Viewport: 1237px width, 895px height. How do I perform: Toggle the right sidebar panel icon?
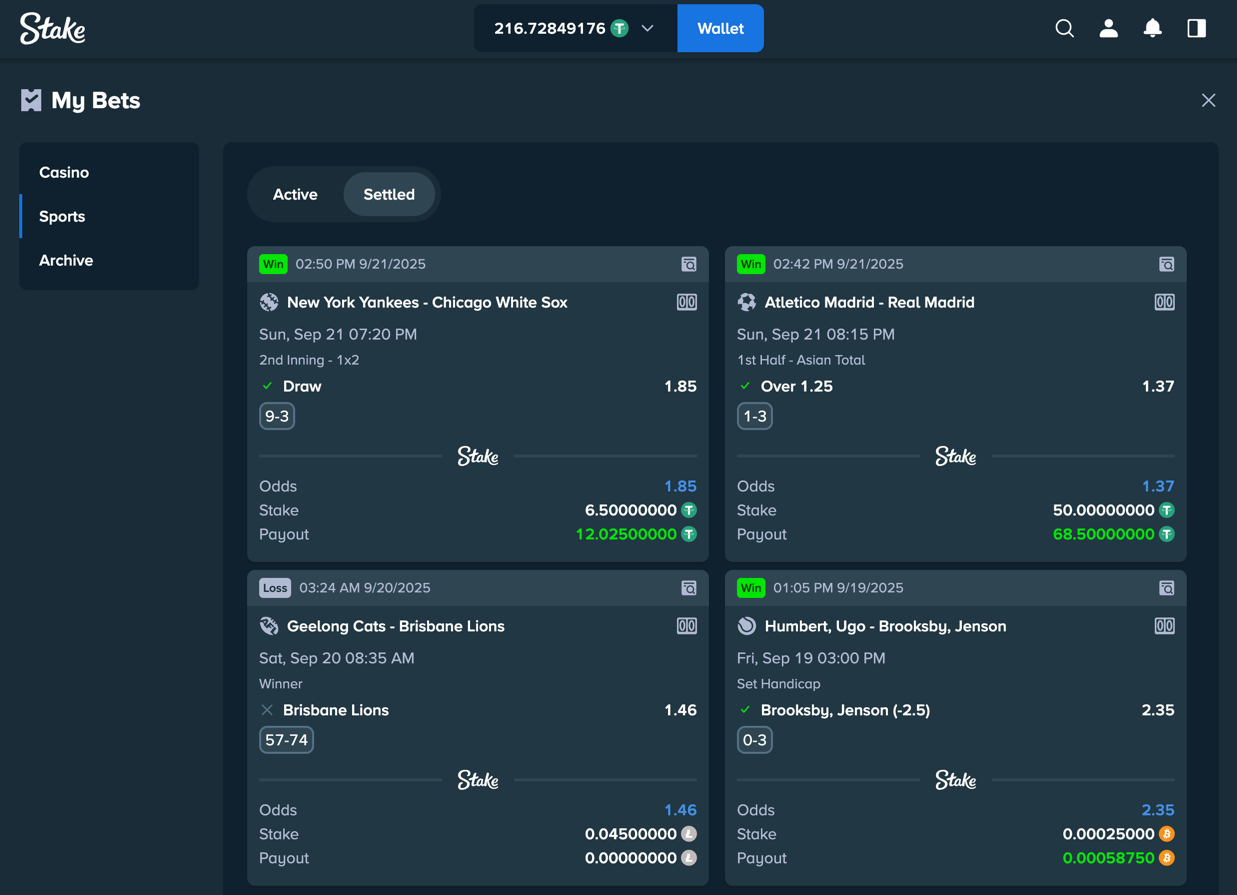coord(1196,28)
